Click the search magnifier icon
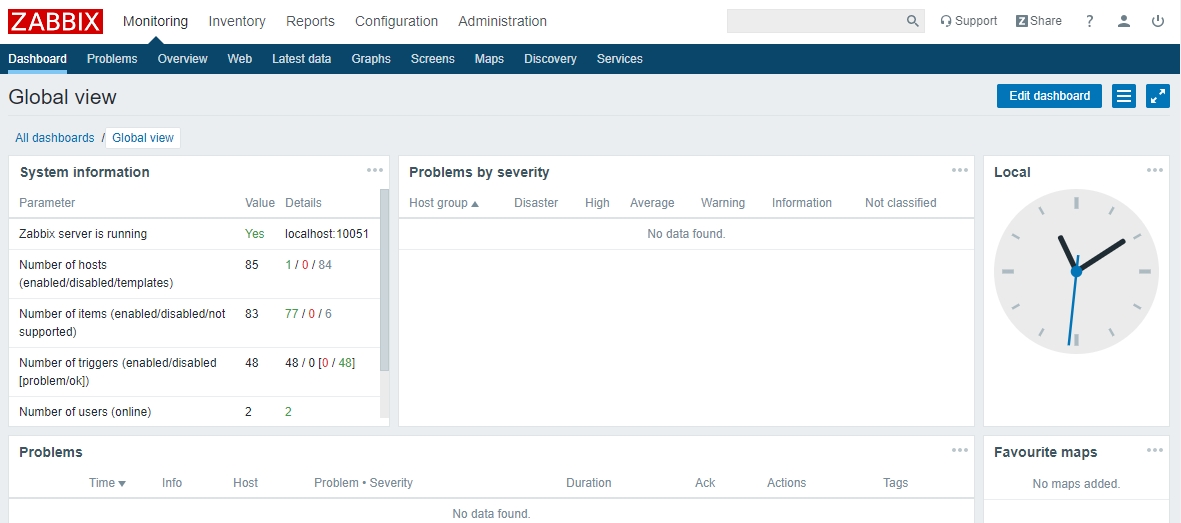Image resolution: width=1181 pixels, height=523 pixels. tap(912, 21)
